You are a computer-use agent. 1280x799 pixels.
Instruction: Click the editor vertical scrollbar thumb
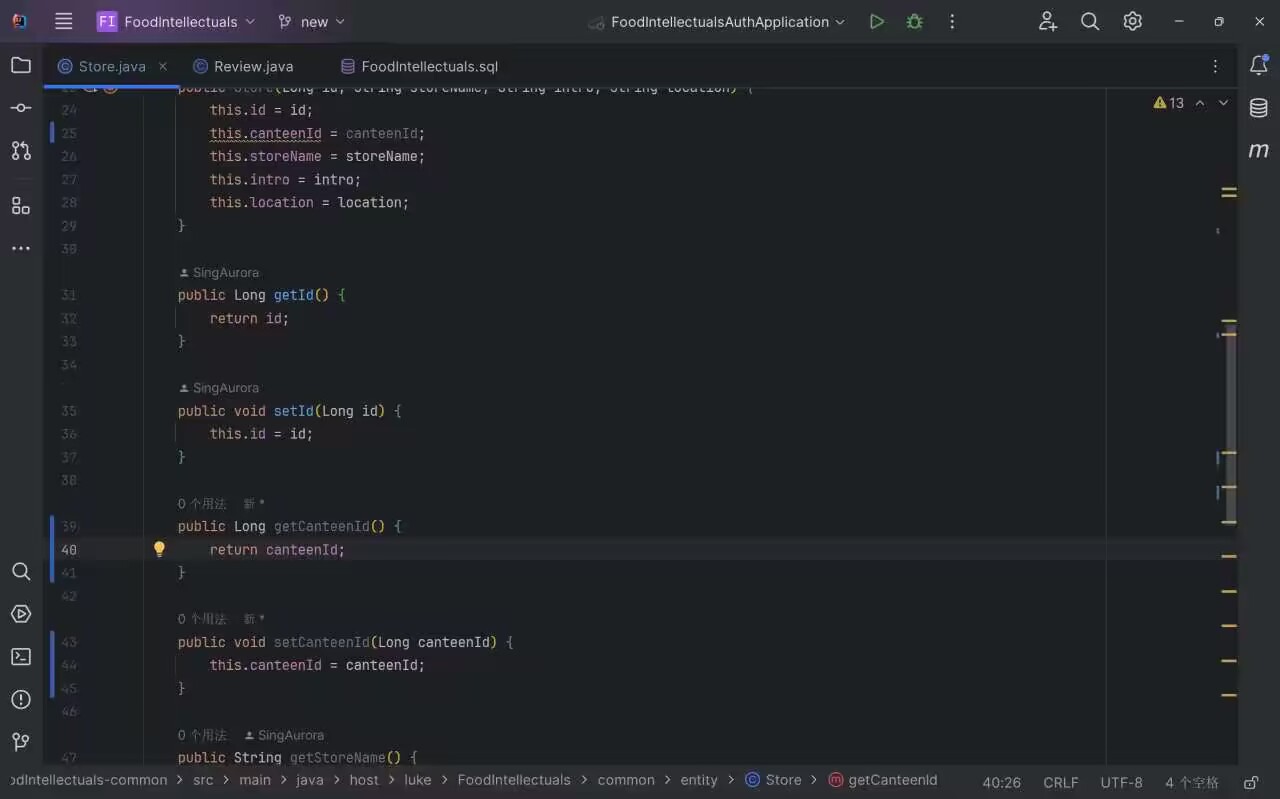1231,425
